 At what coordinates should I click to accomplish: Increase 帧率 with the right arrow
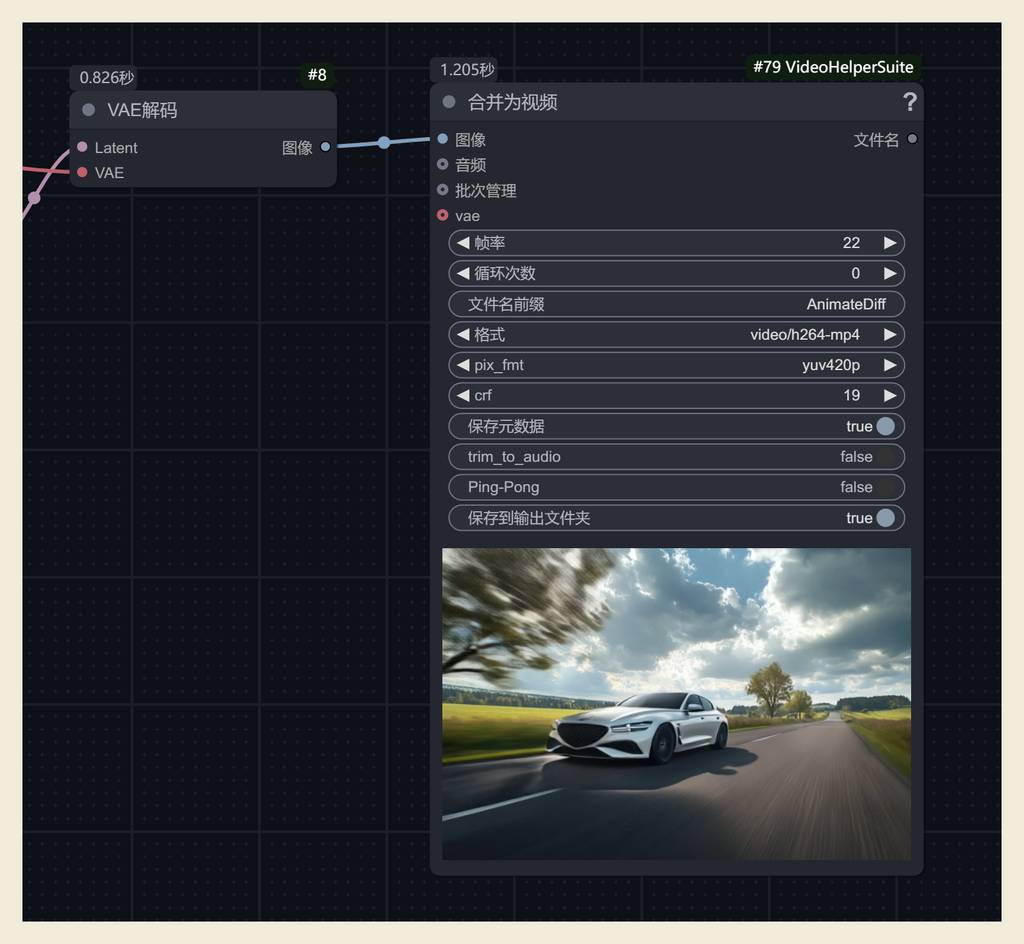click(x=889, y=243)
